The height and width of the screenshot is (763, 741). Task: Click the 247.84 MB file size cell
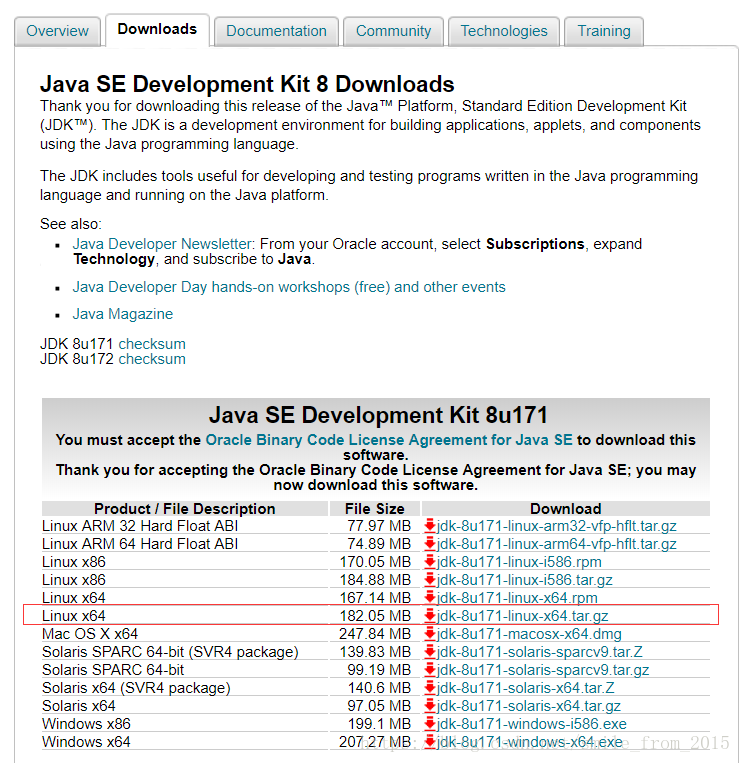tap(375, 634)
